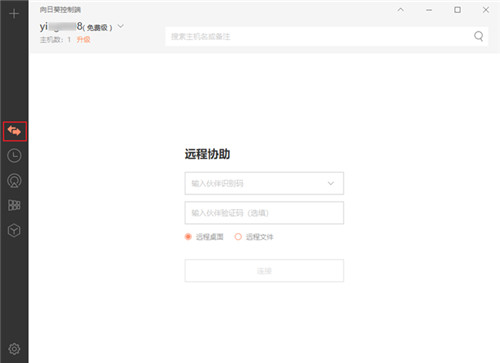Viewport: 500px width, 363px height.
Task: Open the screen mirroring sidebar icon
Action: click(x=14, y=181)
